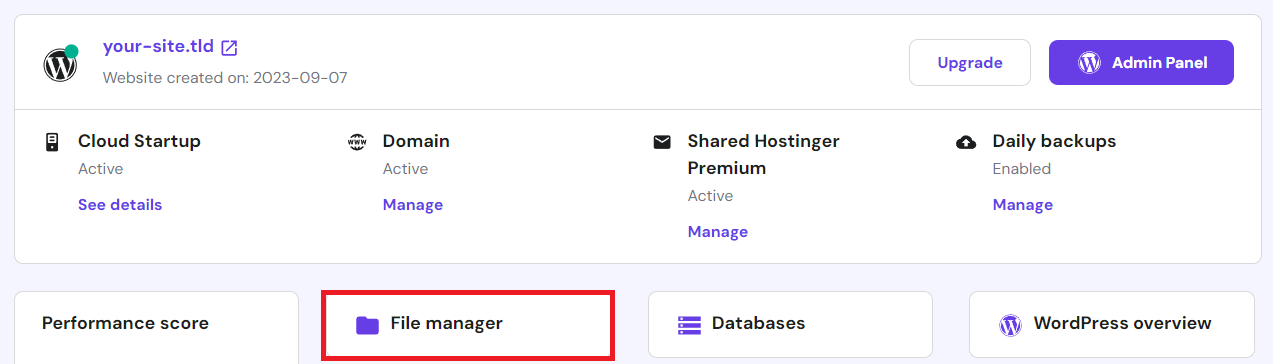Click the Daily backups cloud icon

[966, 142]
